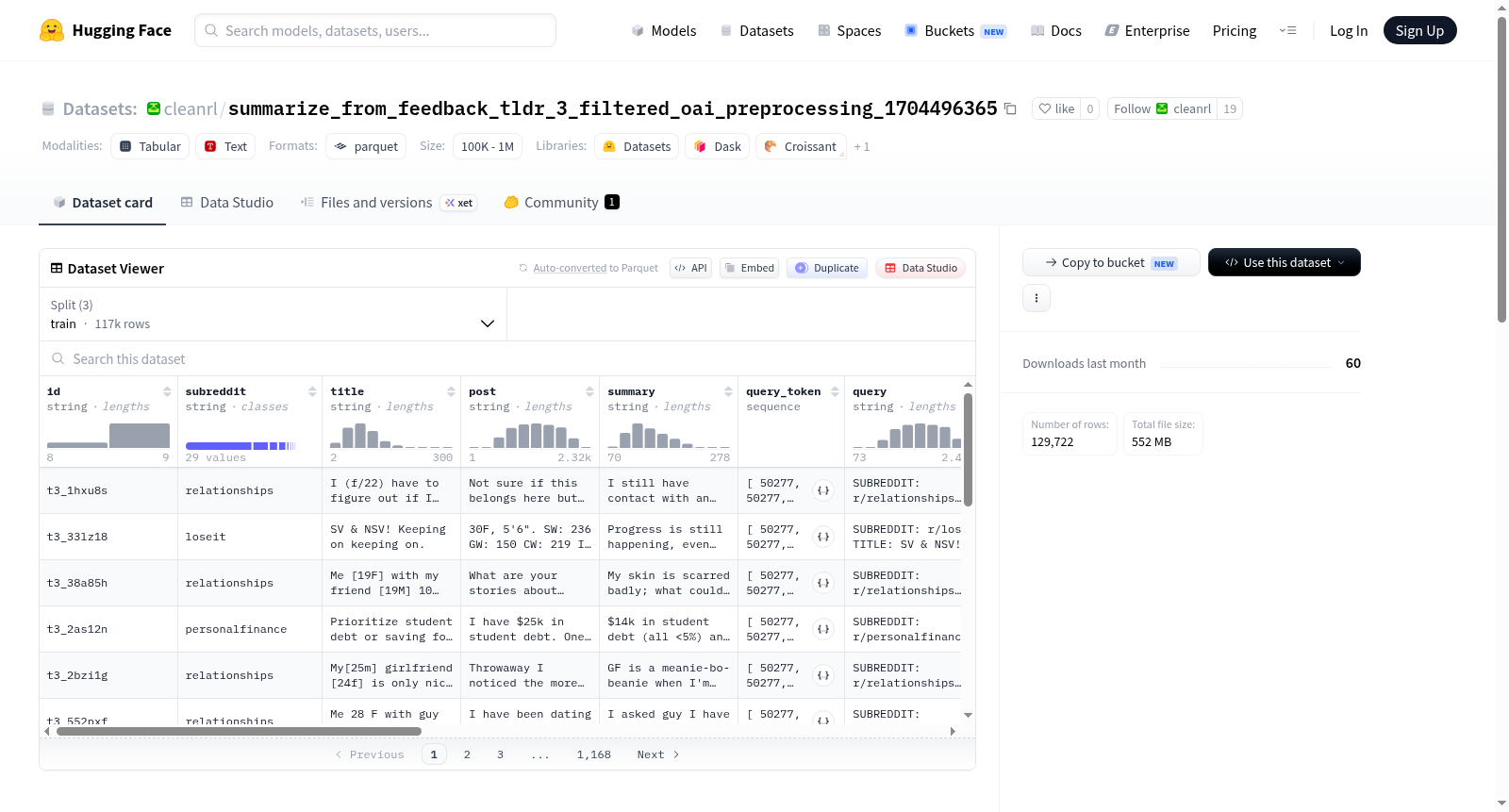Expand the Use this dataset menu
Screen dimensions: 1509x812
[1284, 262]
